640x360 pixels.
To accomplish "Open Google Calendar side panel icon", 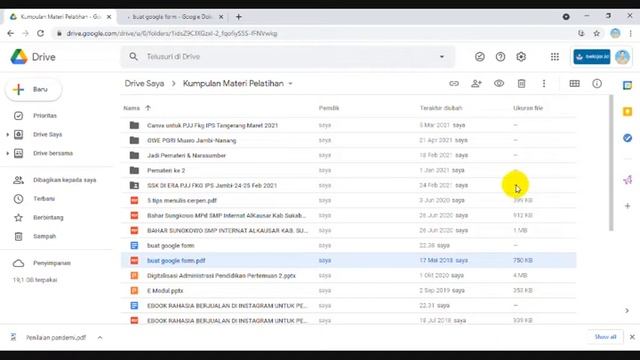I will [627, 85].
